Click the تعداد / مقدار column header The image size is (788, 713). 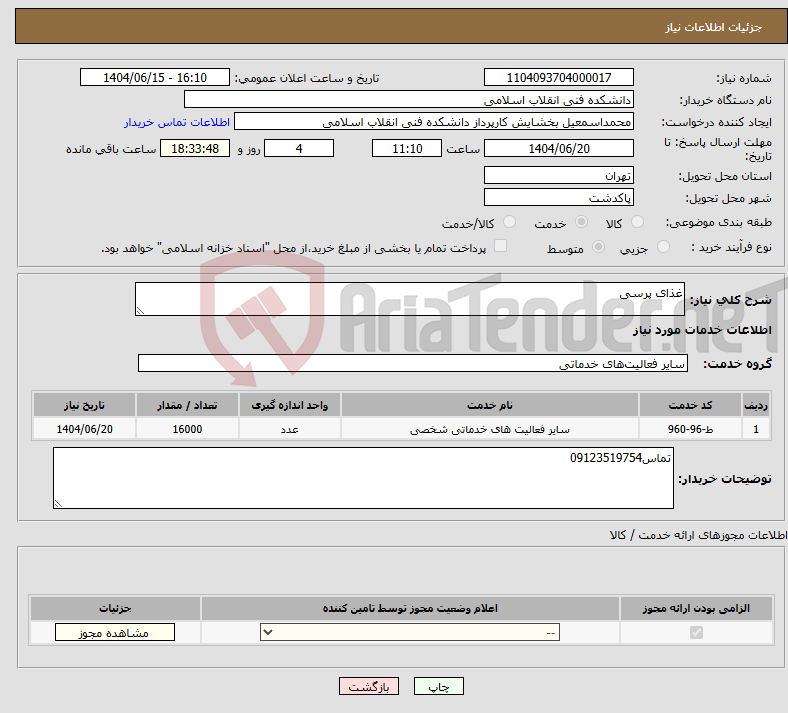click(187, 405)
